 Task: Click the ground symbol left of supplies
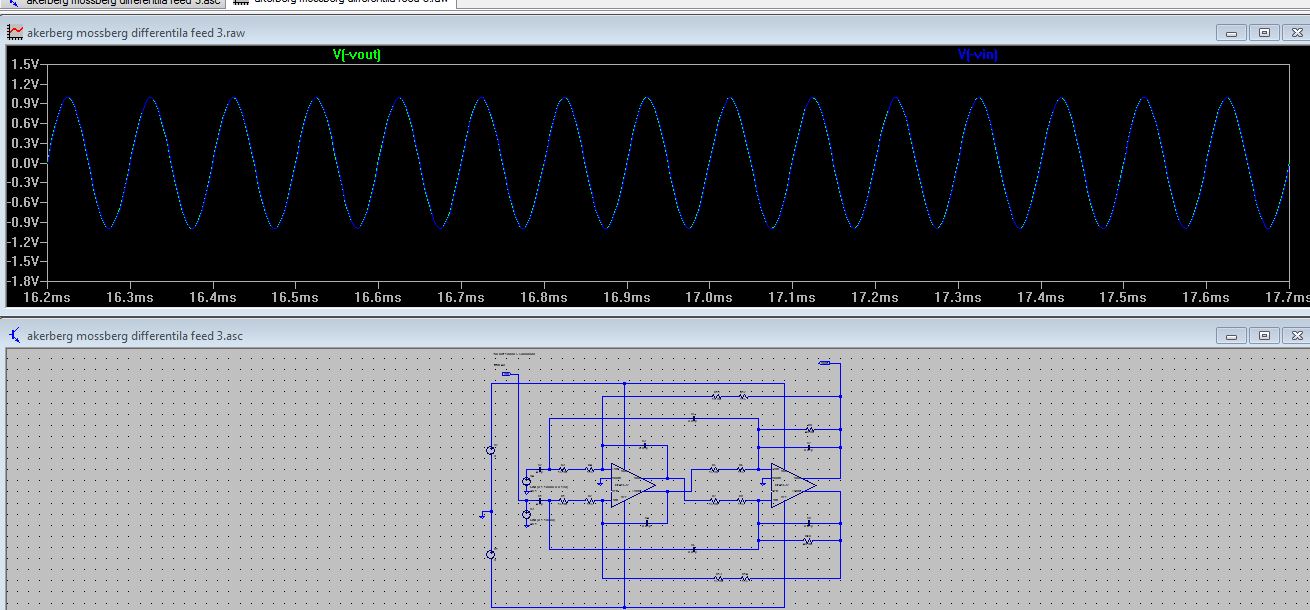(x=483, y=515)
